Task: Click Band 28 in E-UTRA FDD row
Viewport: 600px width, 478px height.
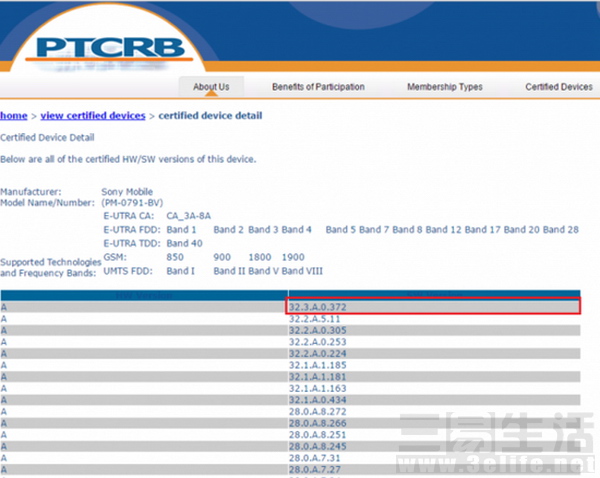Action: pyautogui.click(x=561, y=230)
